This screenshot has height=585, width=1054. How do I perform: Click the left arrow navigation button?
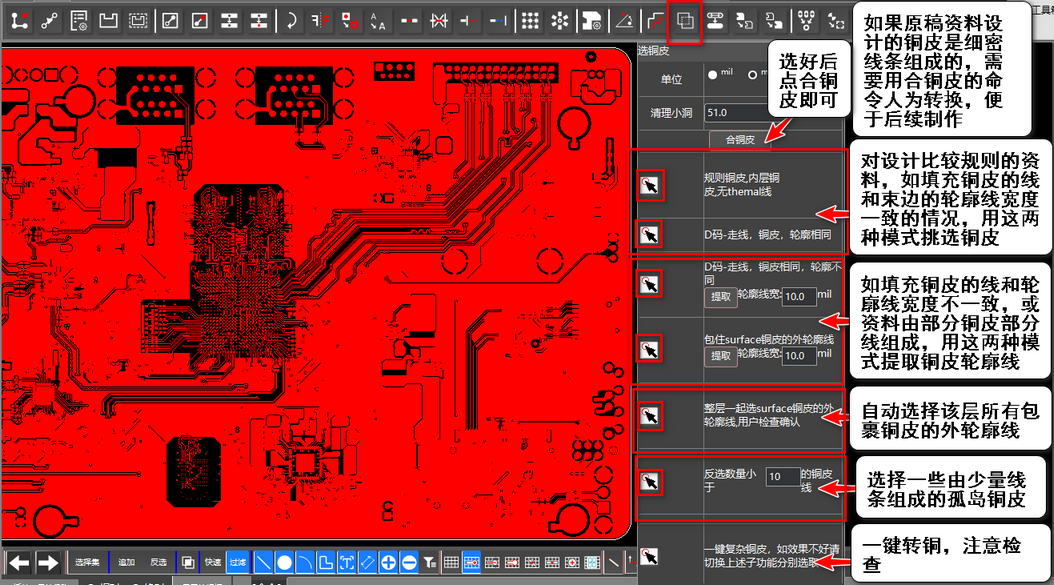19,562
